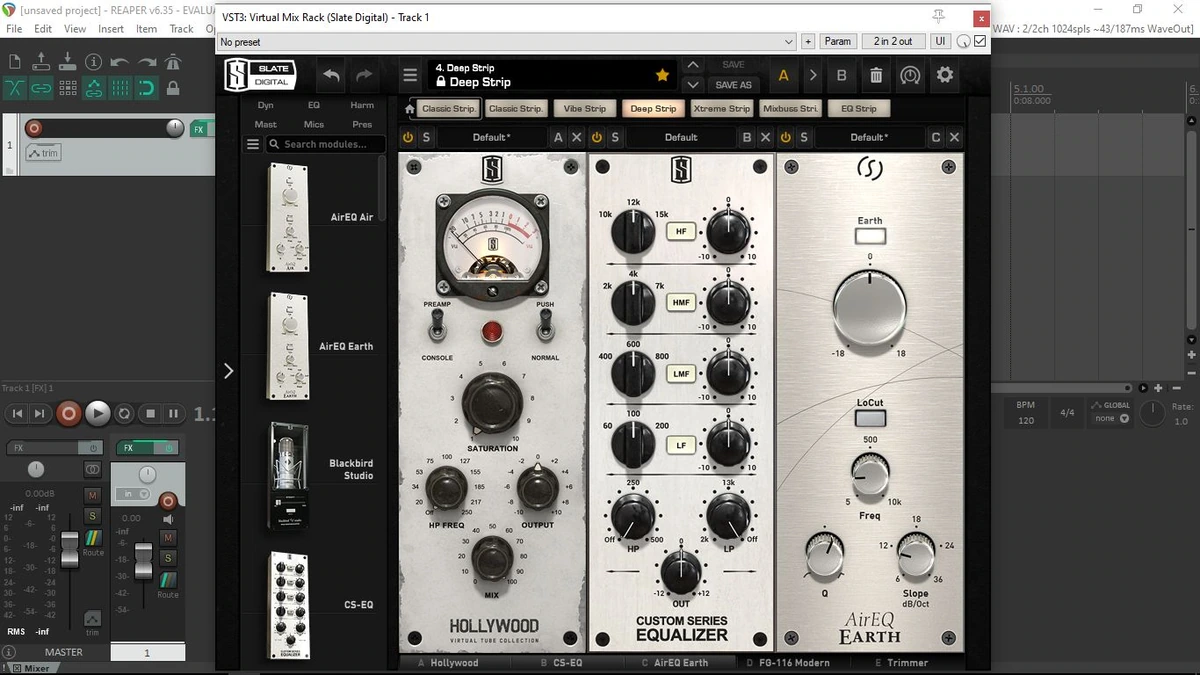Toggle the LoCut button
The image size is (1200, 675).
[870, 419]
